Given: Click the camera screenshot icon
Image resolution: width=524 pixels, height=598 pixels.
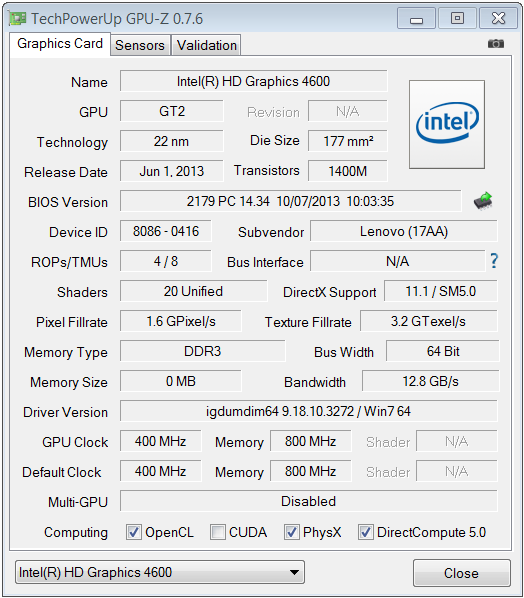Looking at the screenshot, I should point(495,43).
